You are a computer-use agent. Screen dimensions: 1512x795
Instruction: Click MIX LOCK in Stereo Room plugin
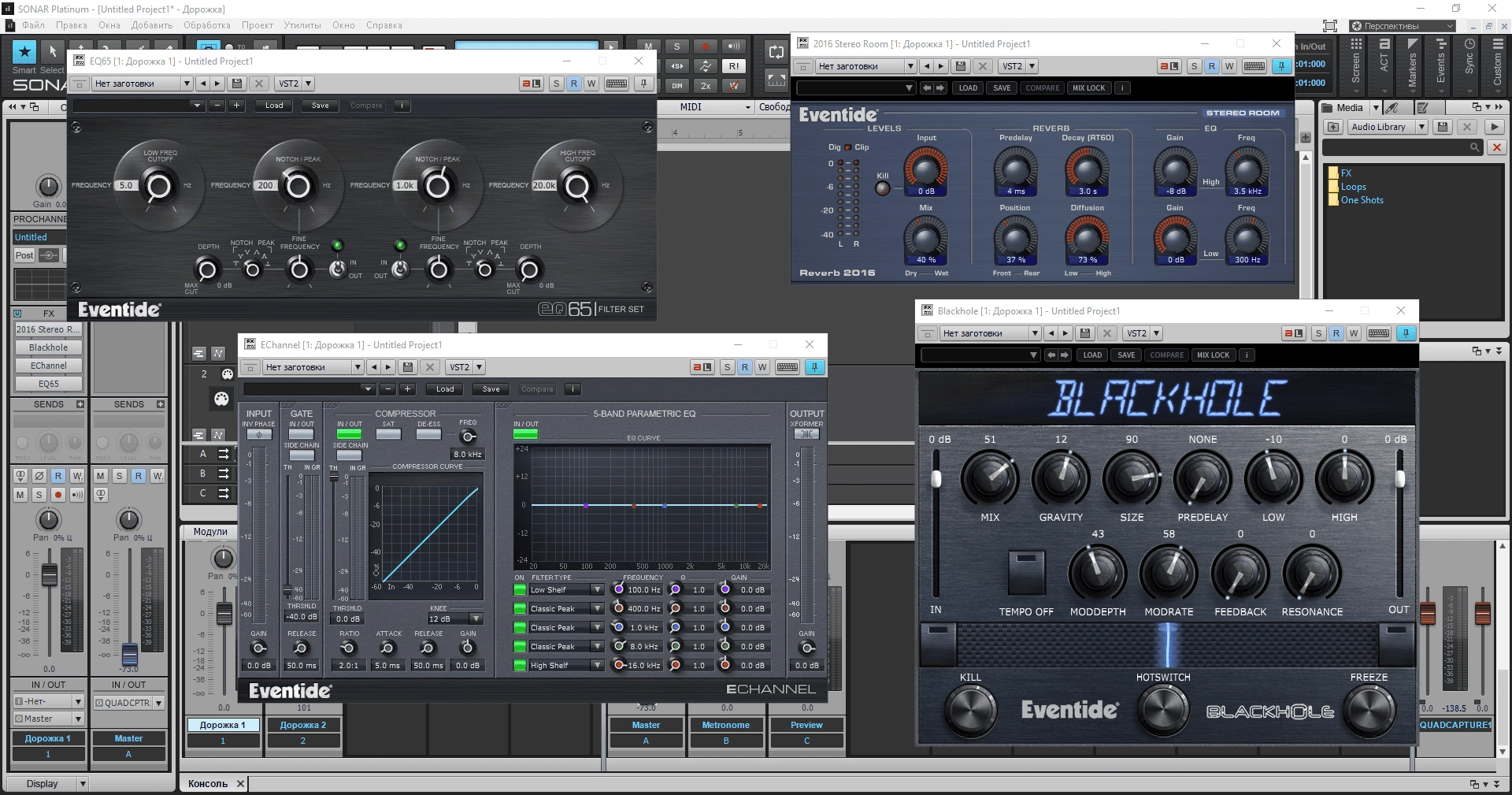tap(1088, 88)
